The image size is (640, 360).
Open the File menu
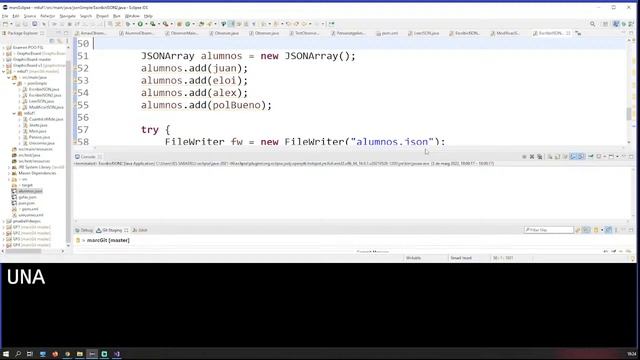pyautogui.click(x=5, y=16)
